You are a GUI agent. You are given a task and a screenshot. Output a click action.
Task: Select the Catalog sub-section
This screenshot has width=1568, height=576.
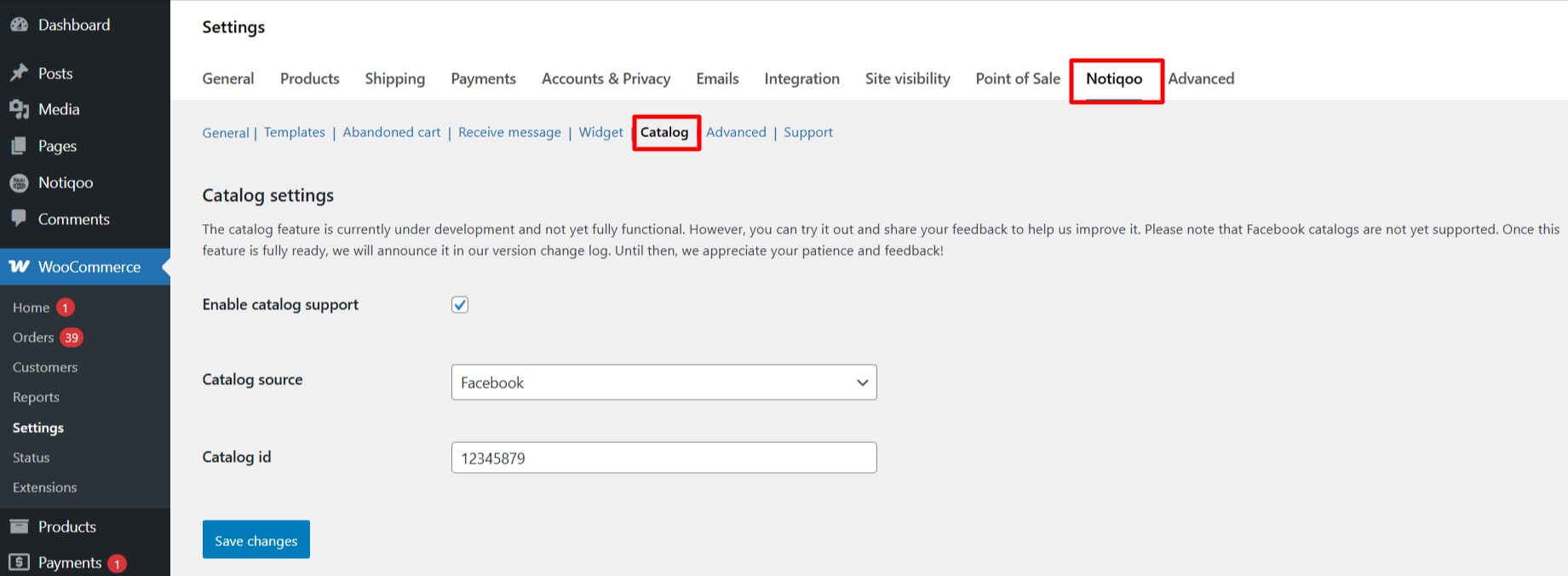pyautogui.click(x=664, y=132)
